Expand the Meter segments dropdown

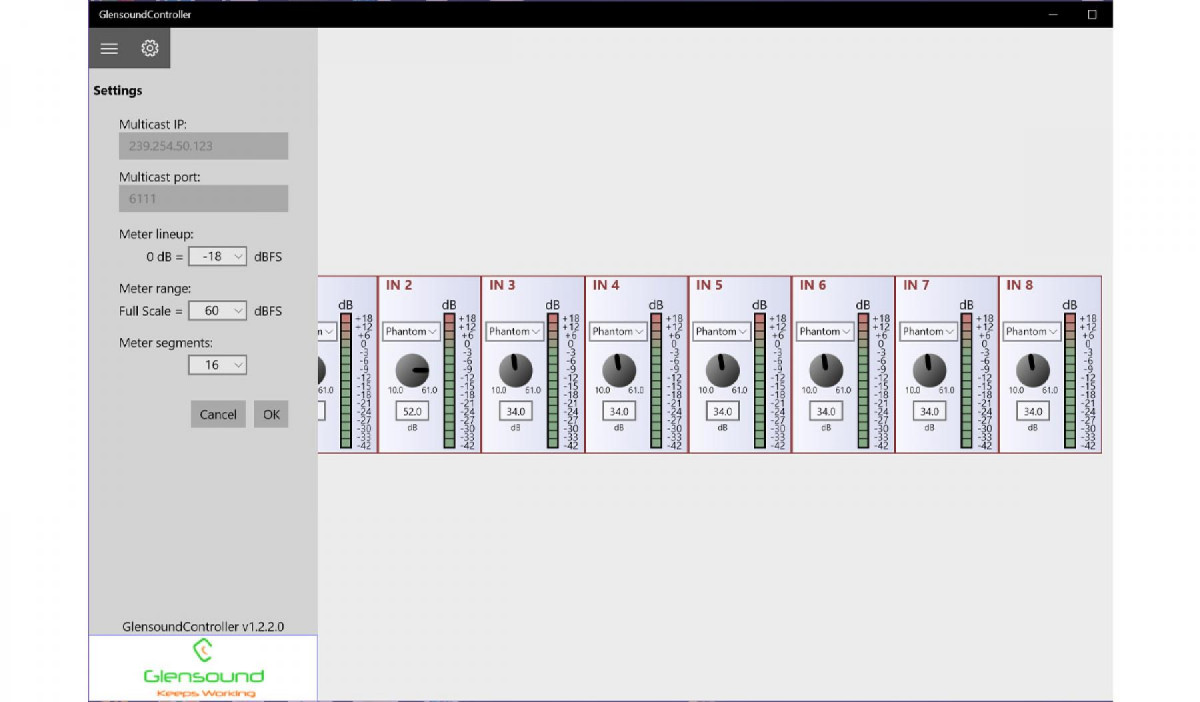217,365
